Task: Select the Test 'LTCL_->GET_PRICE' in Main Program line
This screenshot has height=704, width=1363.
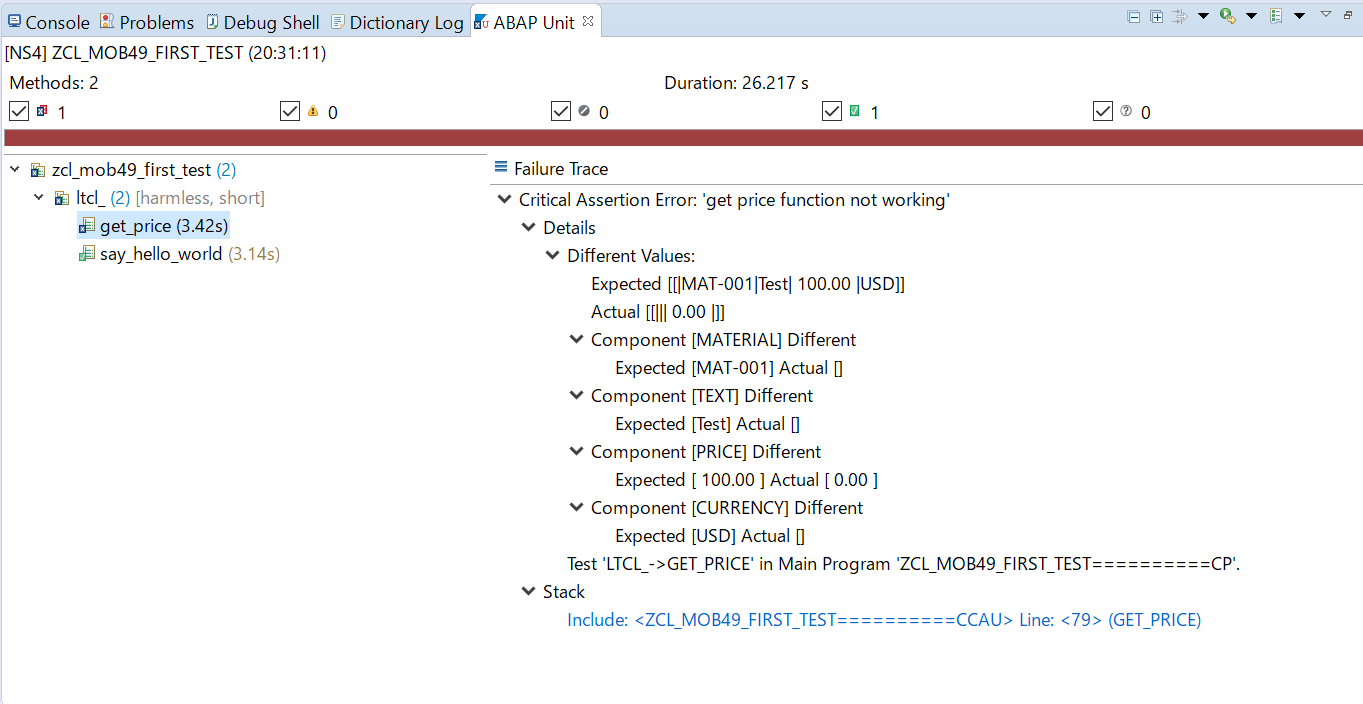Action: tap(904, 564)
